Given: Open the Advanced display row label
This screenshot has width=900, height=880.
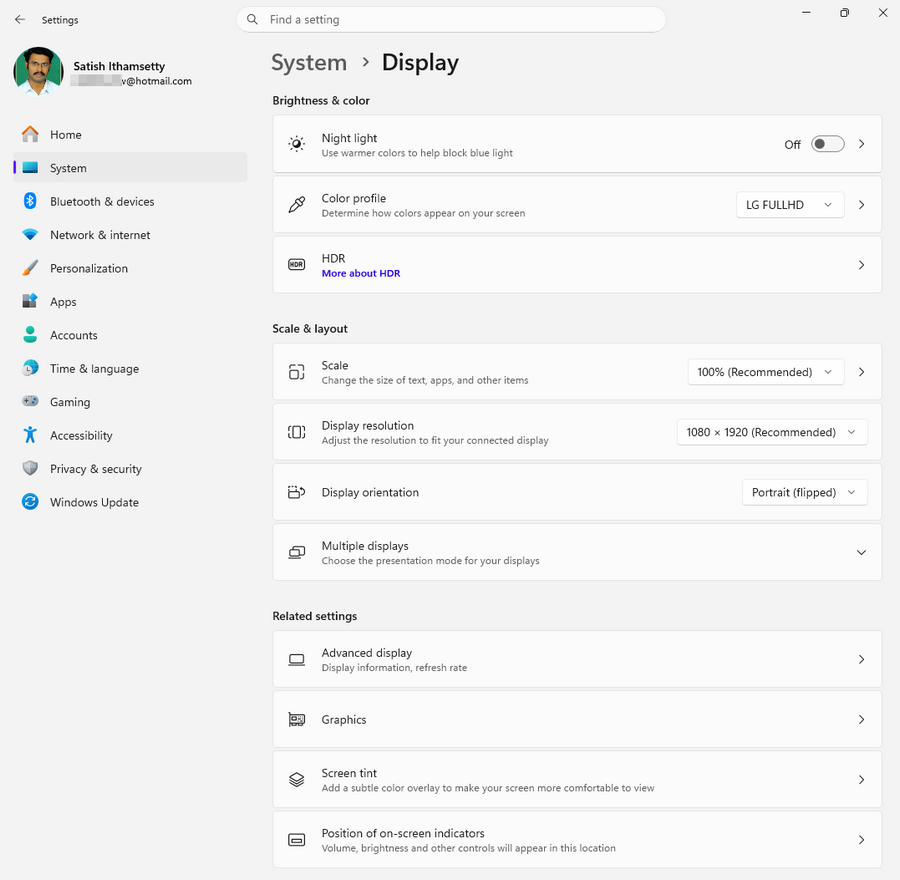Looking at the screenshot, I should pyautogui.click(x=367, y=653).
